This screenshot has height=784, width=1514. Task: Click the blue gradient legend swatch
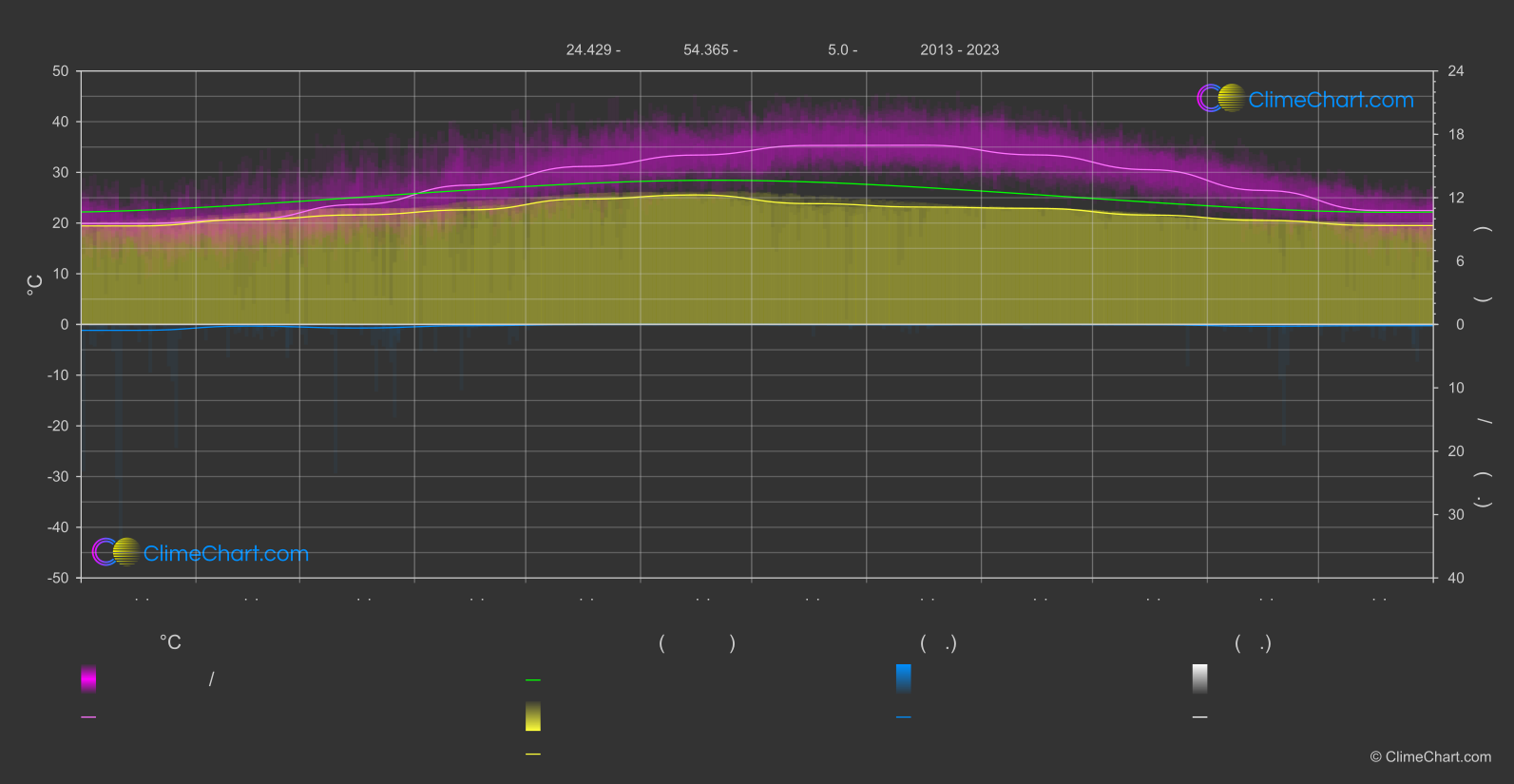(x=904, y=679)
